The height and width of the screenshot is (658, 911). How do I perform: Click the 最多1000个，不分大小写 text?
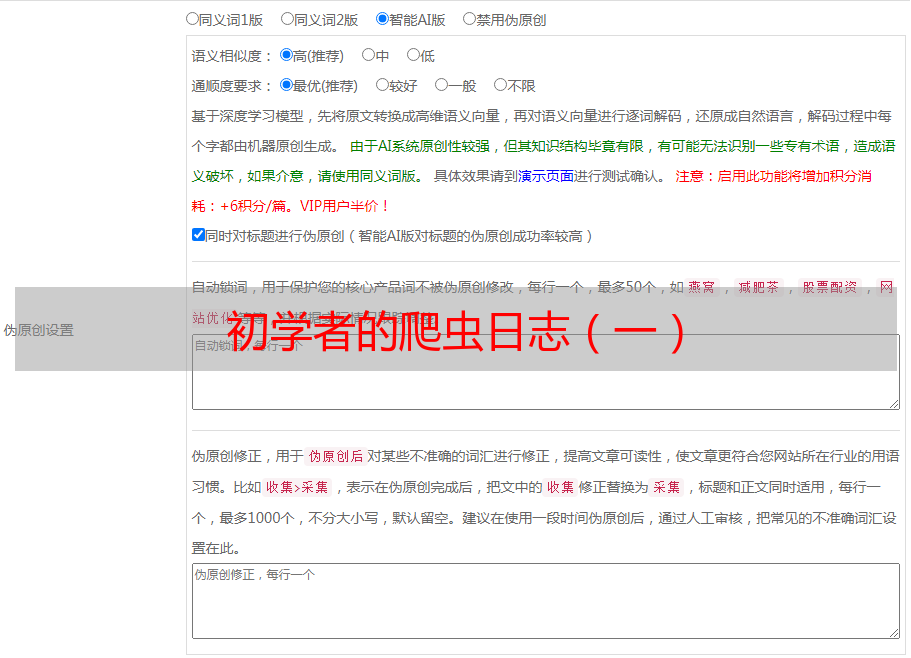tap(299, 518)
